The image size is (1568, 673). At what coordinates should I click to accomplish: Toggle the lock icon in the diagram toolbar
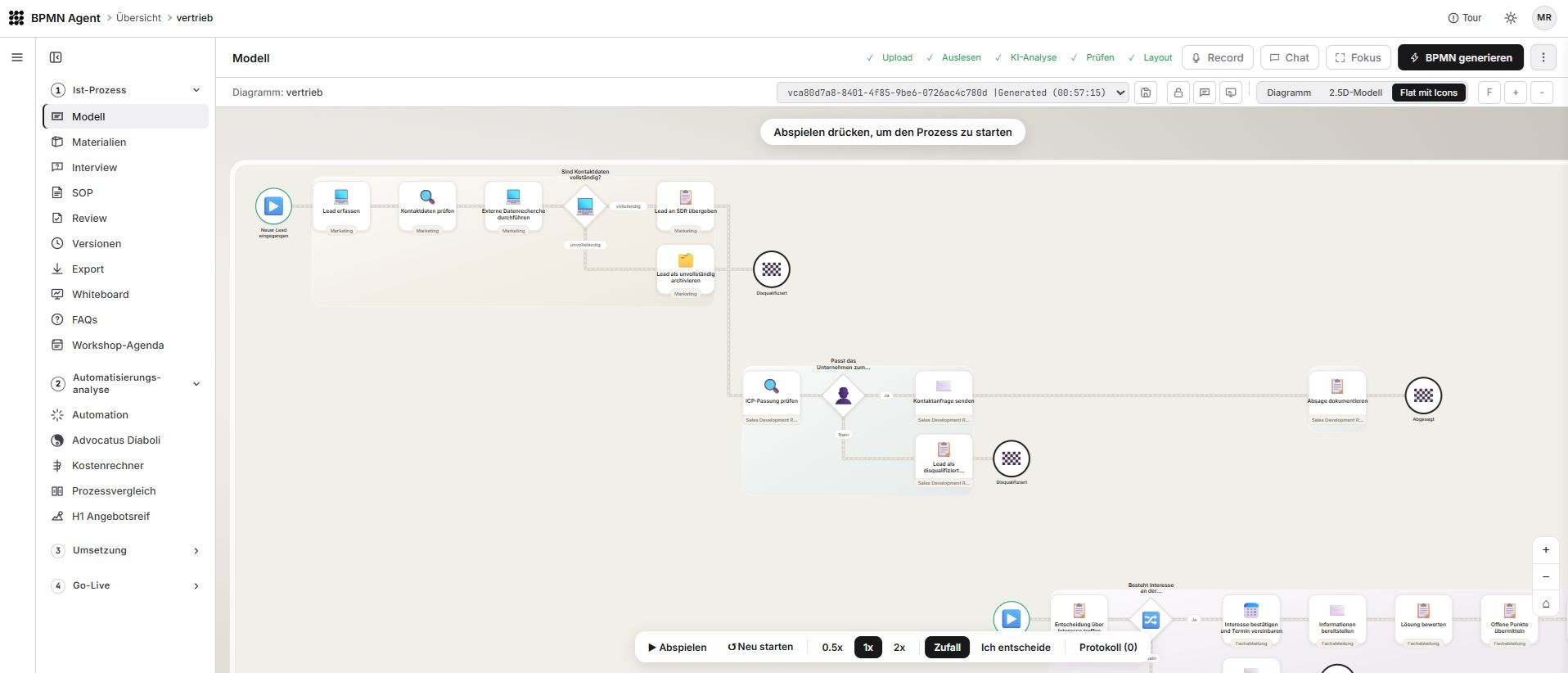[1178, 93]
